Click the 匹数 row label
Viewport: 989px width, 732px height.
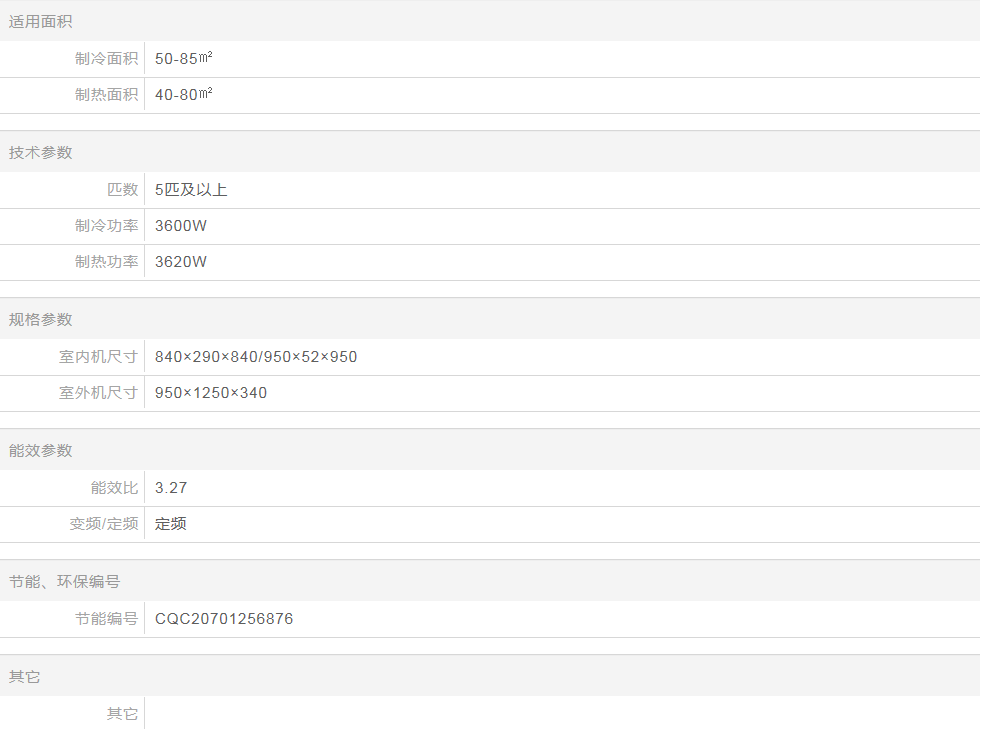pos(122,189)
